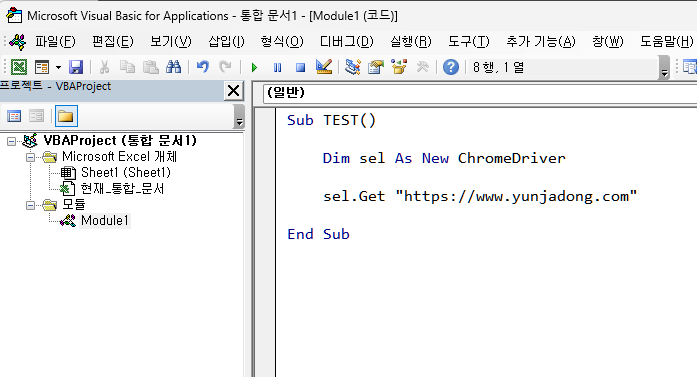
Task: Click the Break pause button
Action: tap(277, 68)
